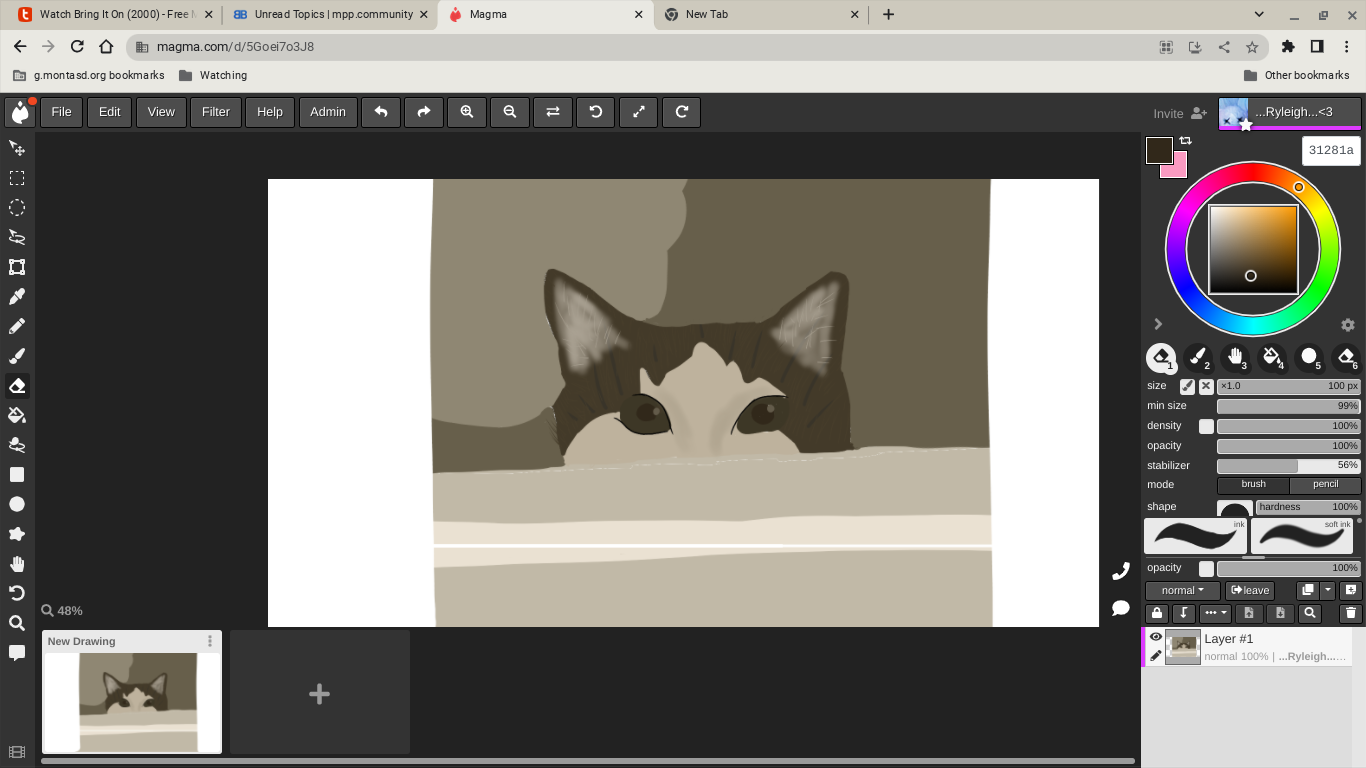Image resolution: width=1366 pixels, height=768 pixels.
Task: Open the View menu
Action: coord(161,112)
